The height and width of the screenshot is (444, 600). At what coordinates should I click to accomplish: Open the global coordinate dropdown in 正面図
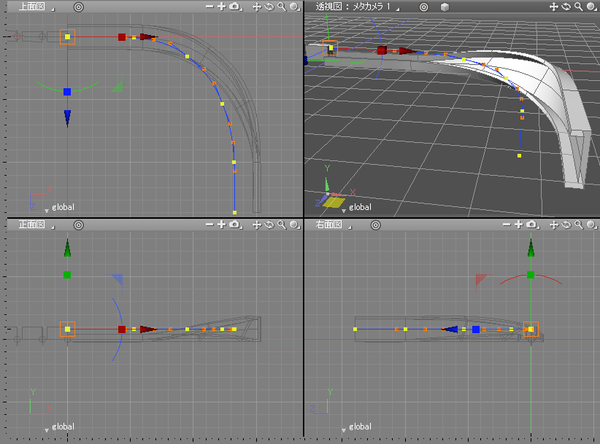pyautogui.click(x=60, y=427)
